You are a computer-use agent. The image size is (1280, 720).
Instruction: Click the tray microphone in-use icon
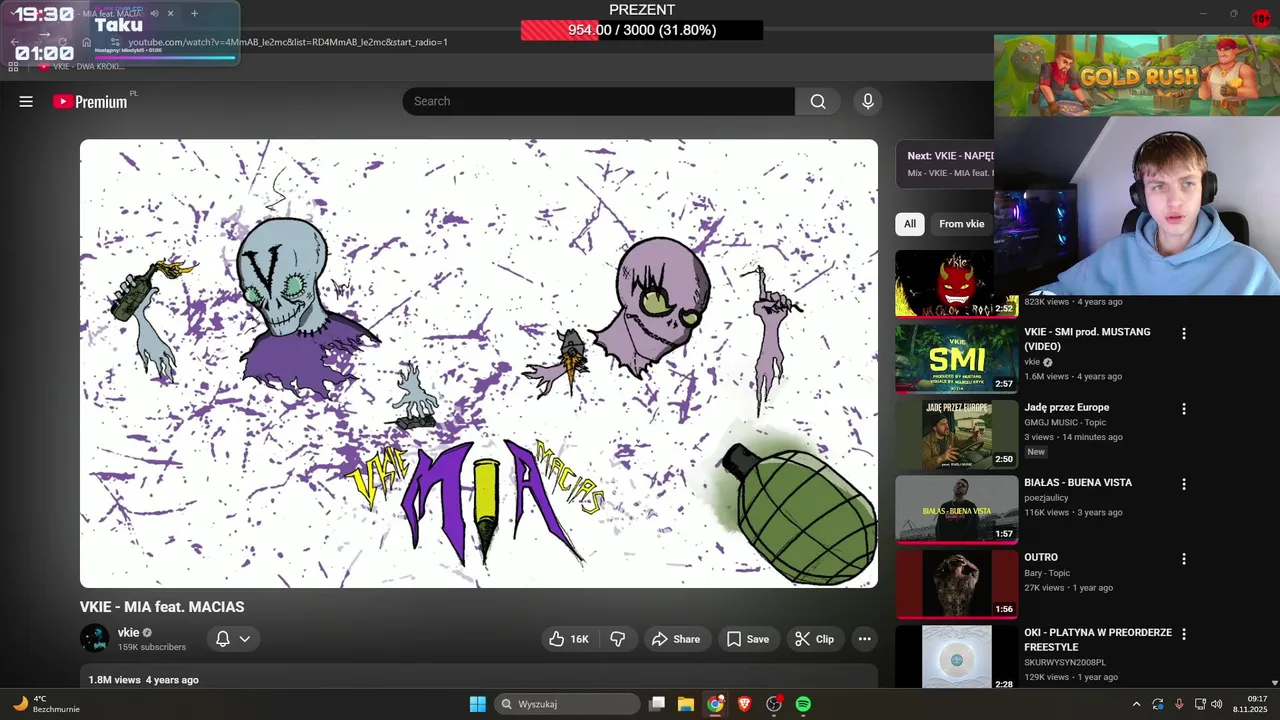coord(1179,704)
